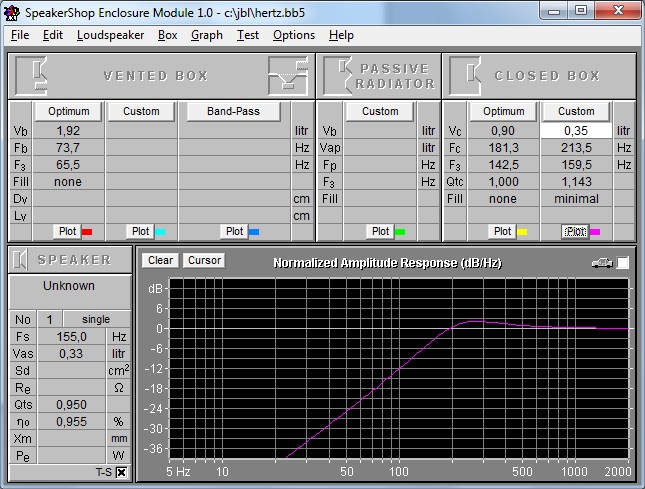645x489 pixels.
Task: Open the Options menu
Action: [293, 35]
